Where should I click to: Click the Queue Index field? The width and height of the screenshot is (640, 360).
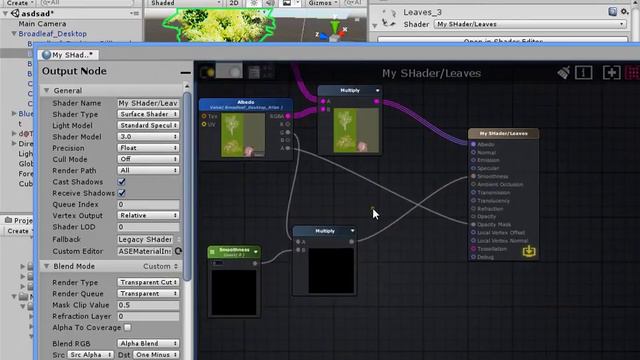click(x=148, y=204)
